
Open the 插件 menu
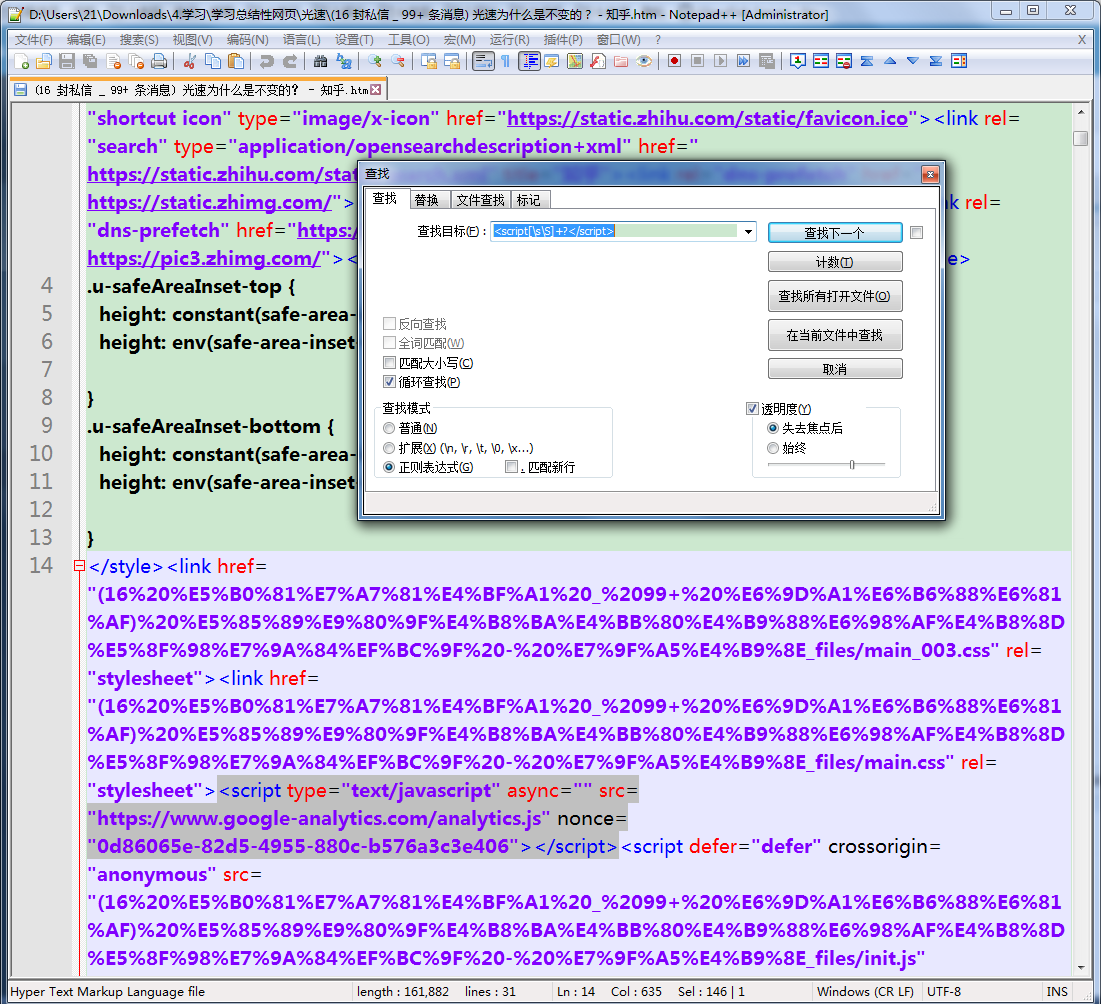(x=563, y=40)
